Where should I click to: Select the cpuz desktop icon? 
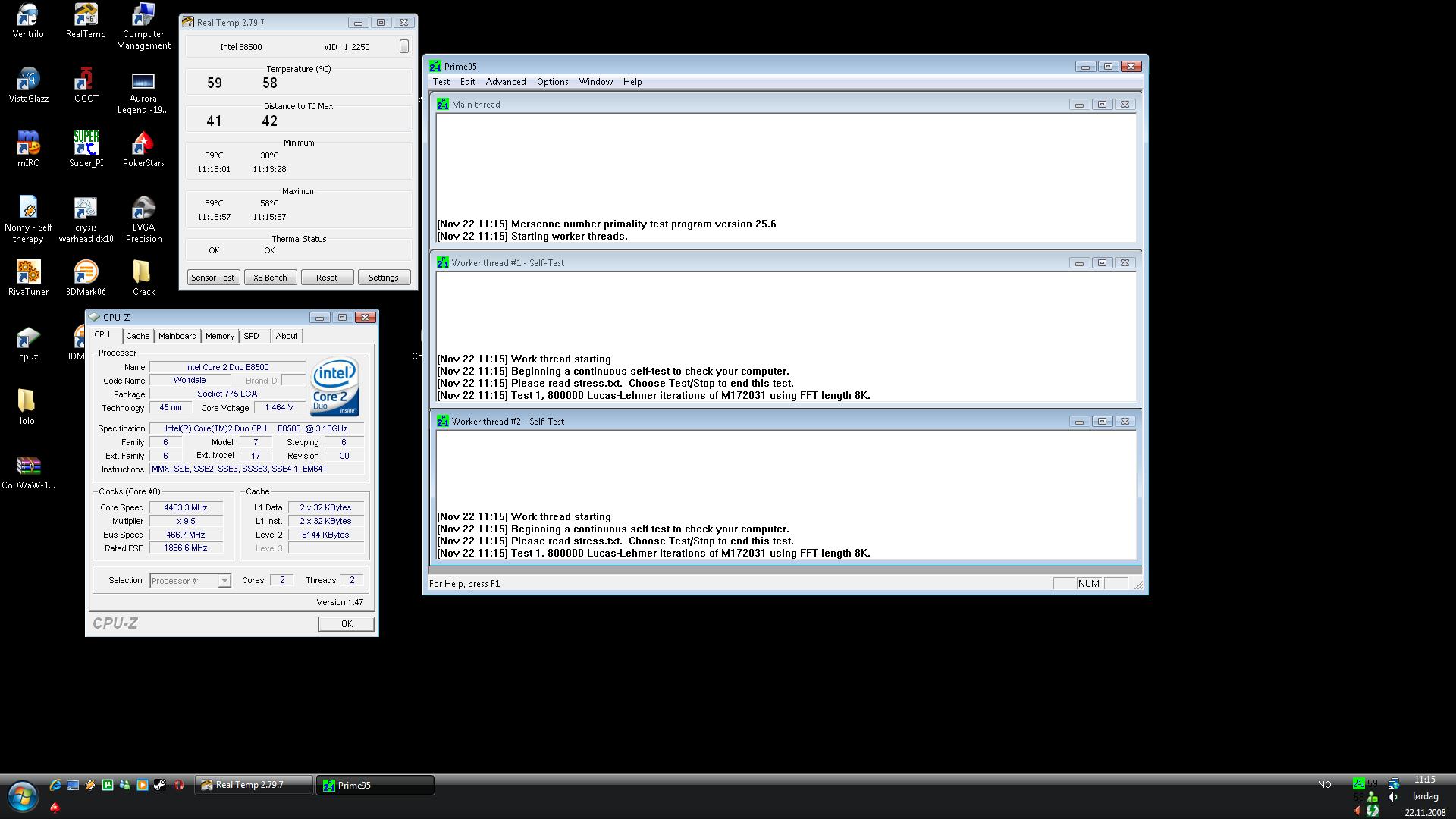28,343
